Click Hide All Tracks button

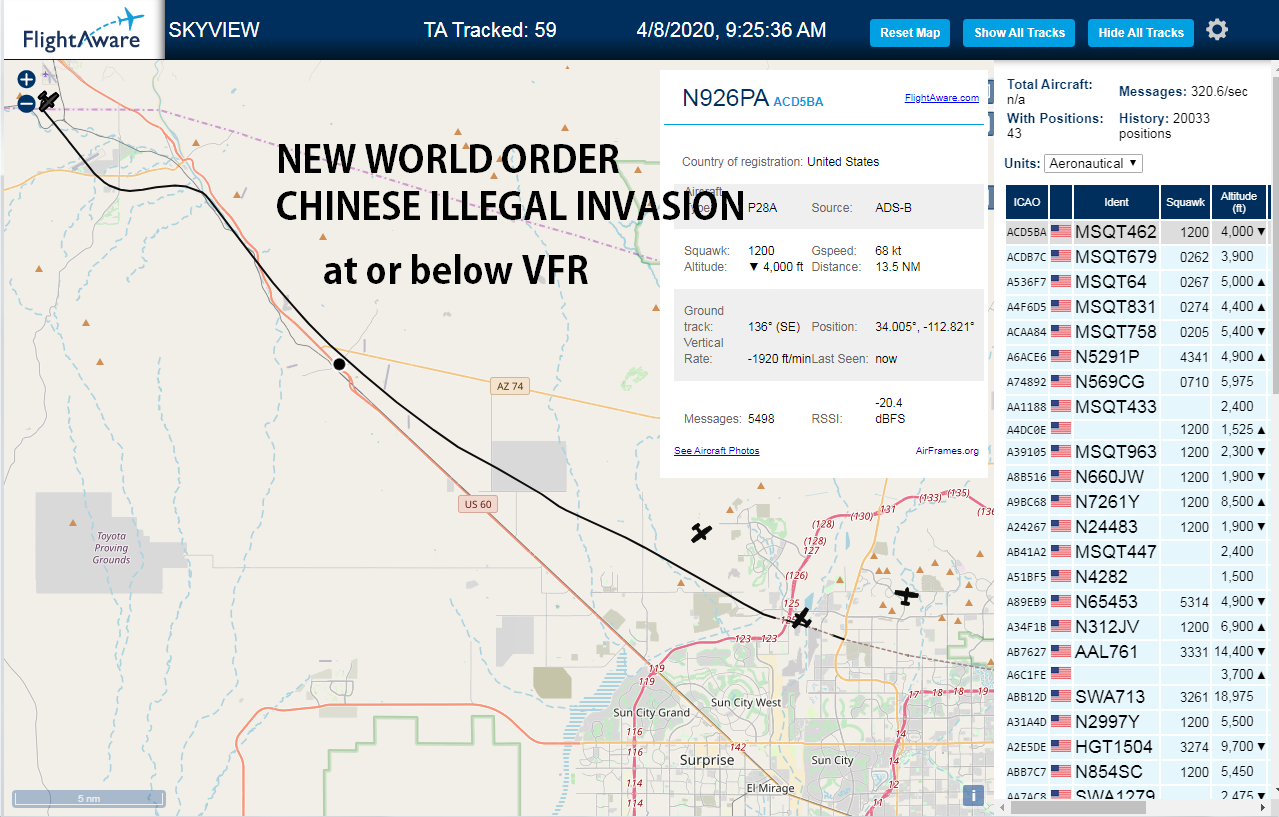pyautogui.click(x=1141, y=33)
